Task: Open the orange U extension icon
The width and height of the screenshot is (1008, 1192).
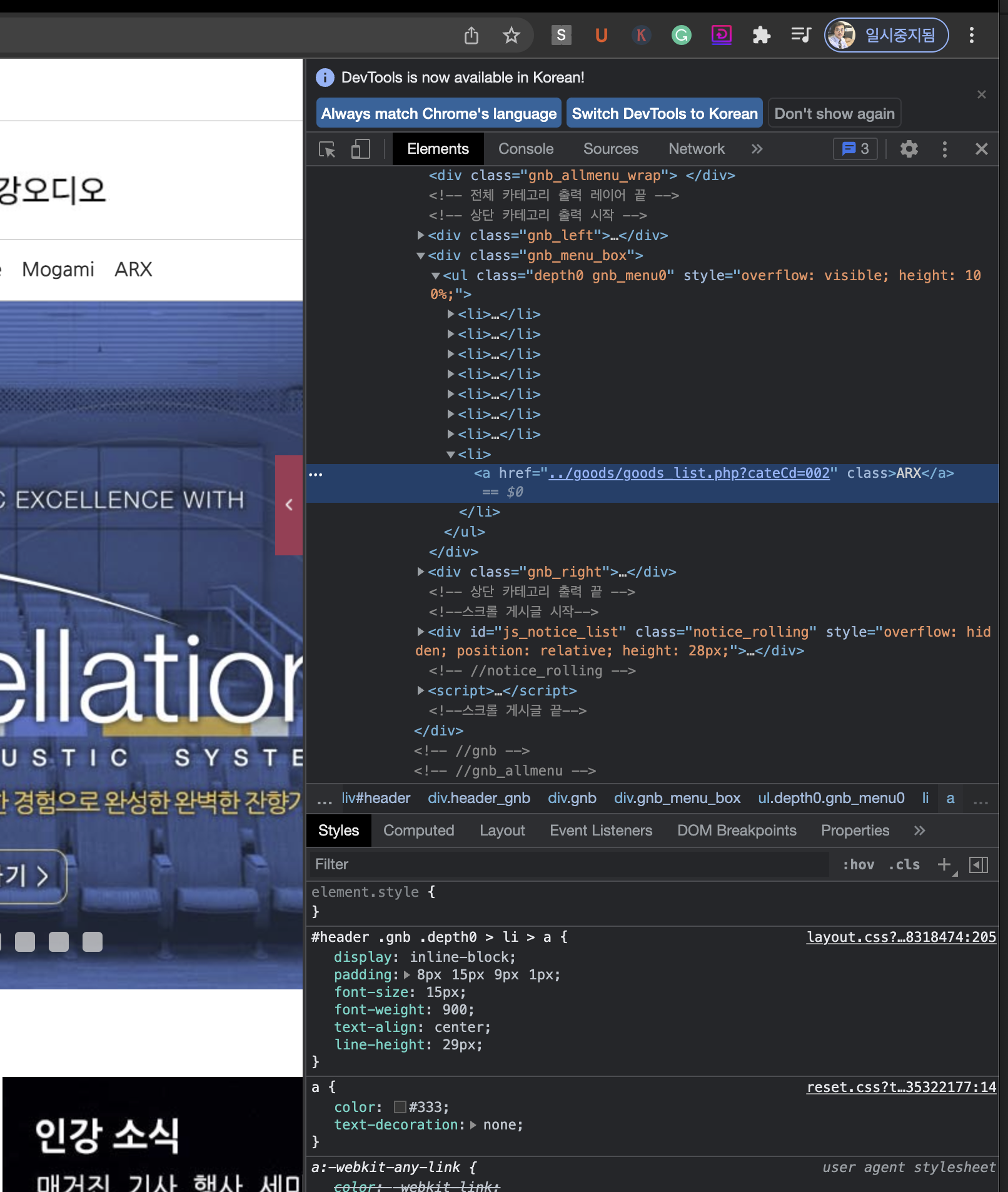Action: pyautogui.click(x=601, y=35)
